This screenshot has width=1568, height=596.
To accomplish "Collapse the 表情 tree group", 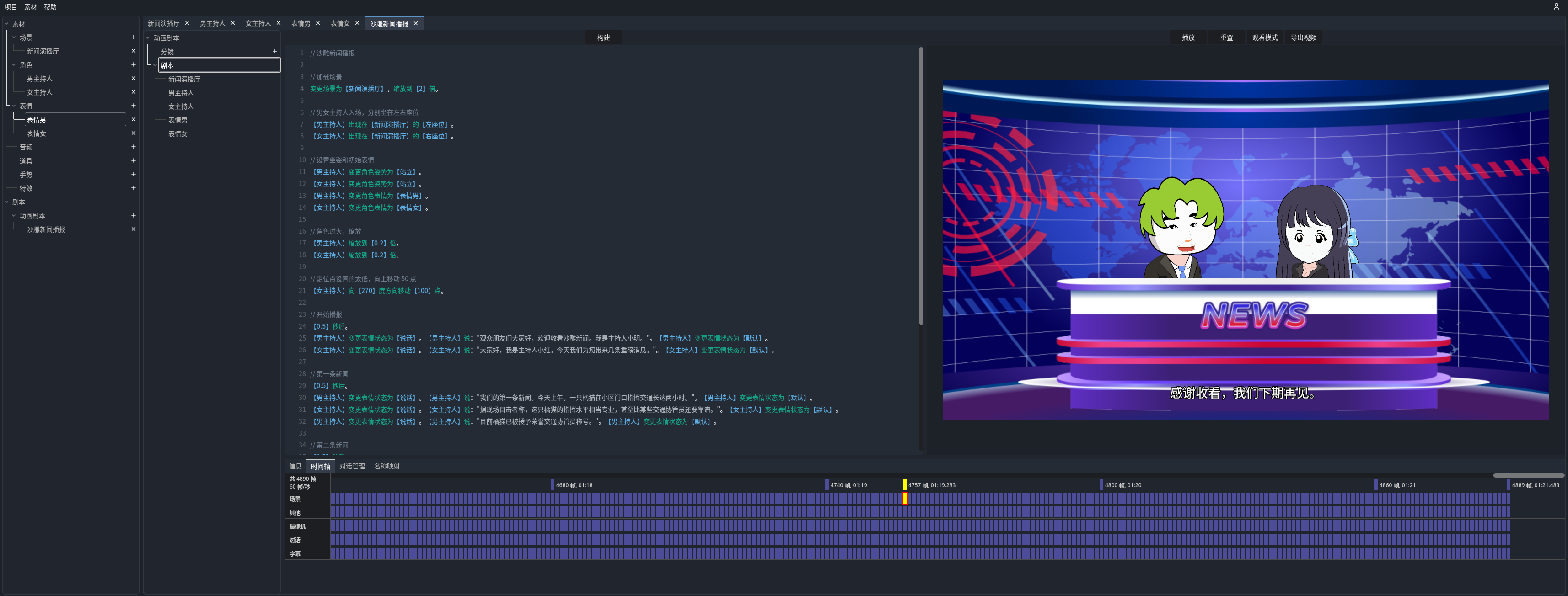I will tap(14, 106).
